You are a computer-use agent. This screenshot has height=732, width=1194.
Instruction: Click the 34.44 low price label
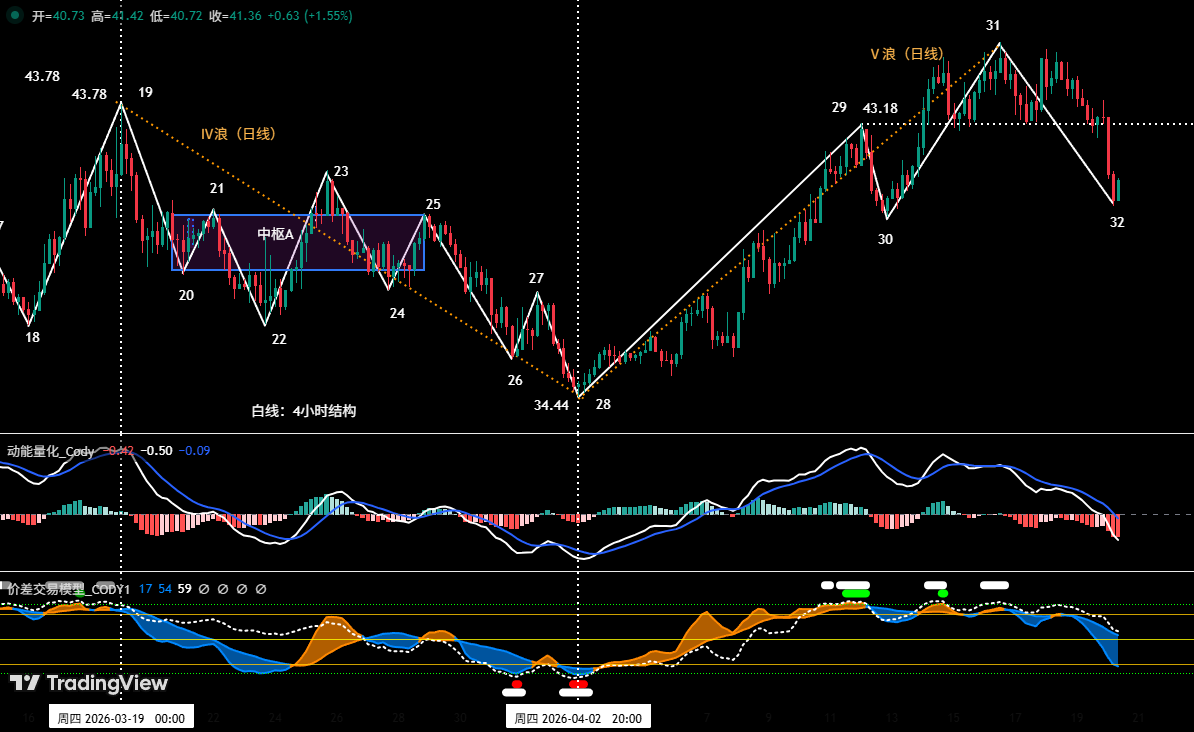coord(551,405)
